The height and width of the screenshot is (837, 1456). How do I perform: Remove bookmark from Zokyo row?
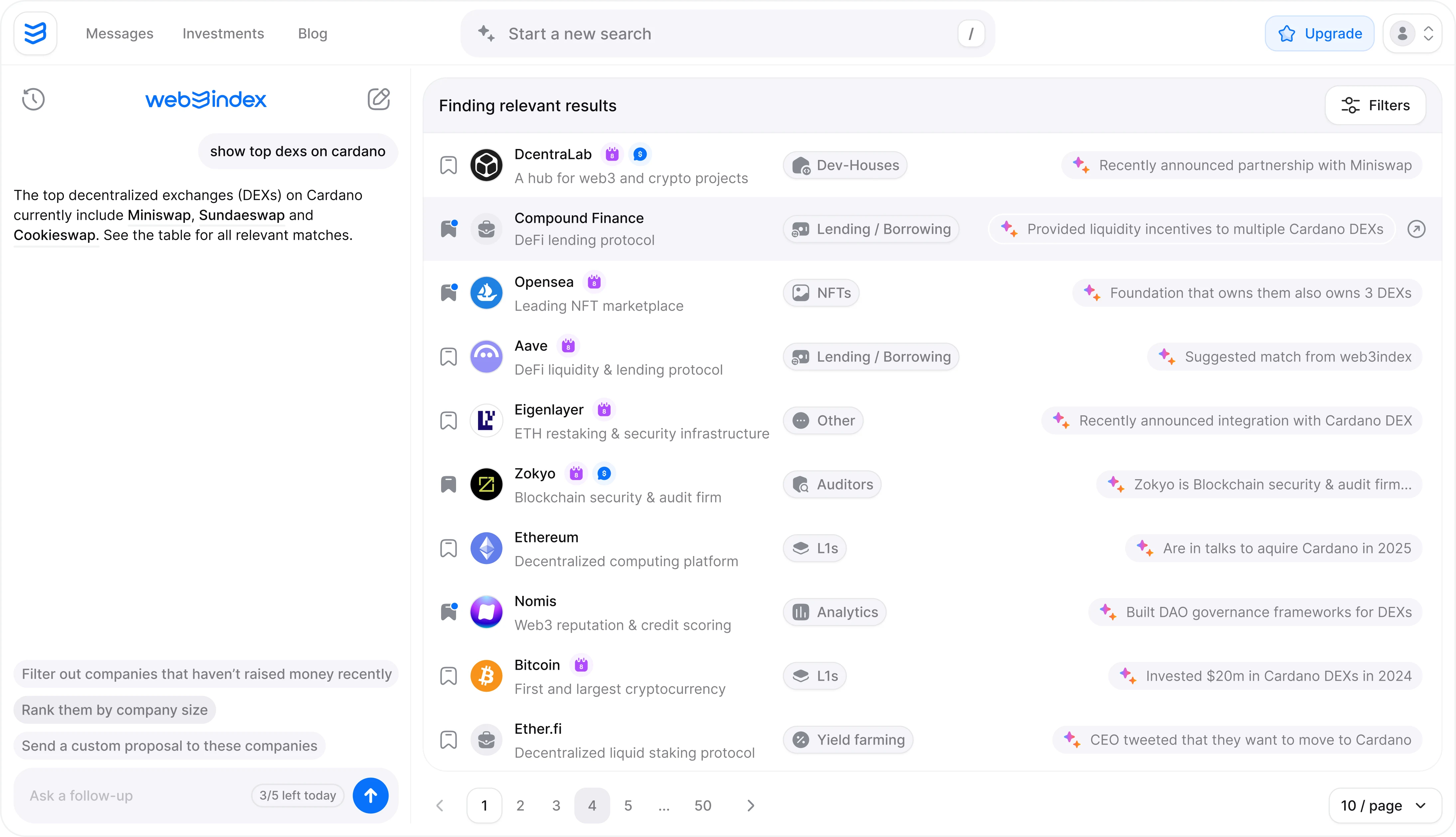click(x=448, y=484)
